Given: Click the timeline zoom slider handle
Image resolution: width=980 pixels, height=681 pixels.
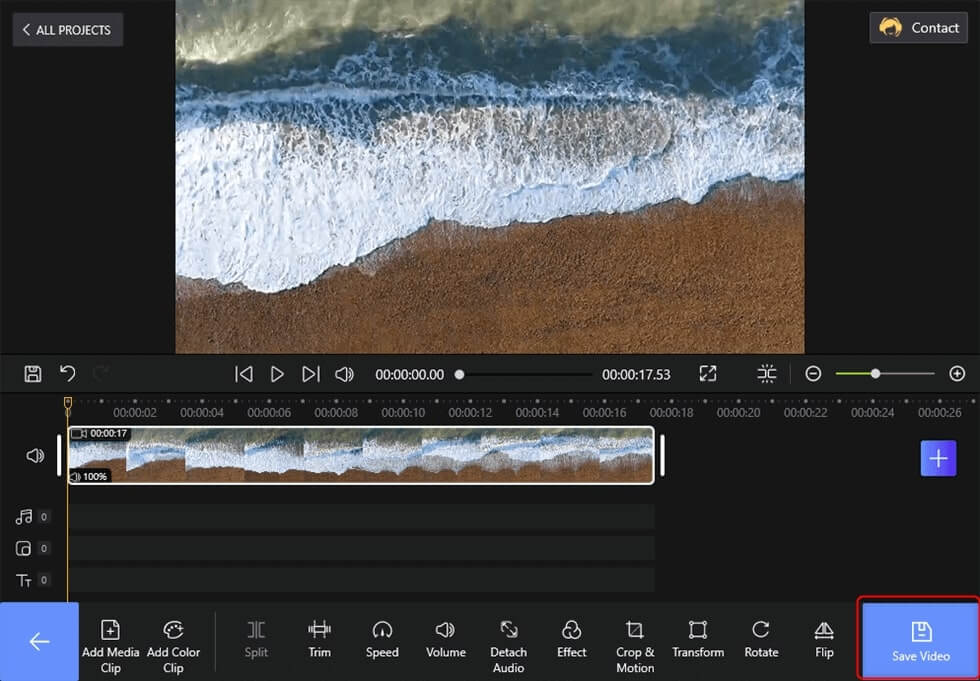Looking at the screenshot, I should click(x=875, y=374).
